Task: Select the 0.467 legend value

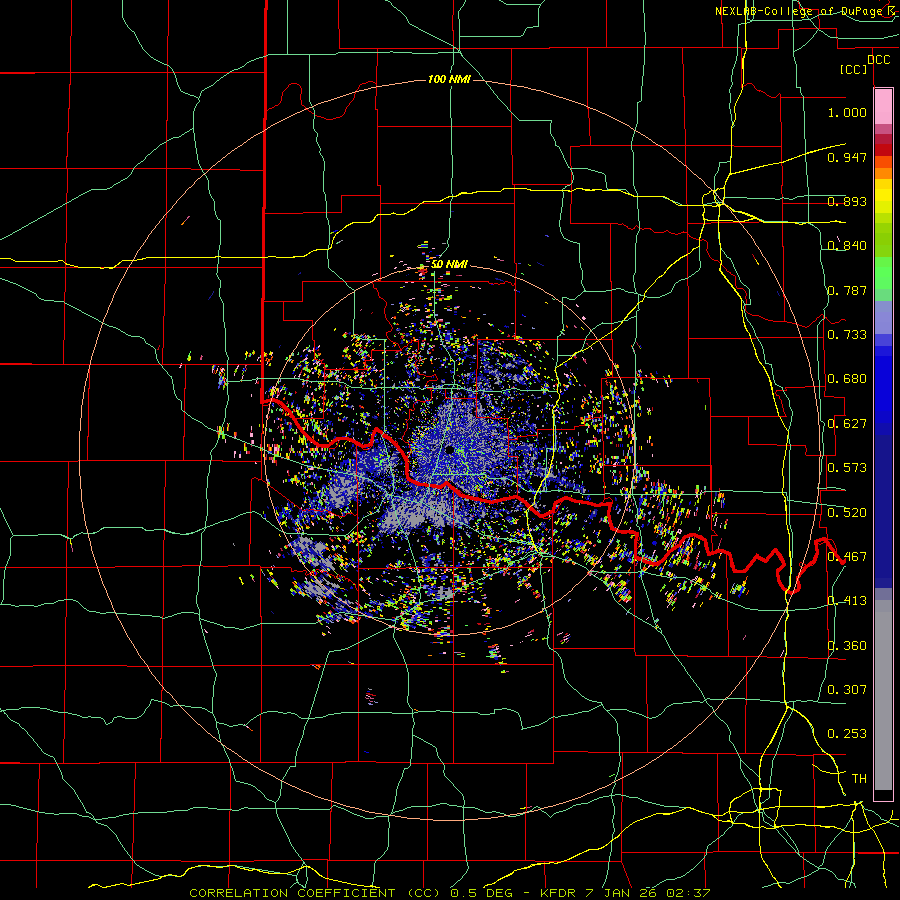Action: coord(847,557)
